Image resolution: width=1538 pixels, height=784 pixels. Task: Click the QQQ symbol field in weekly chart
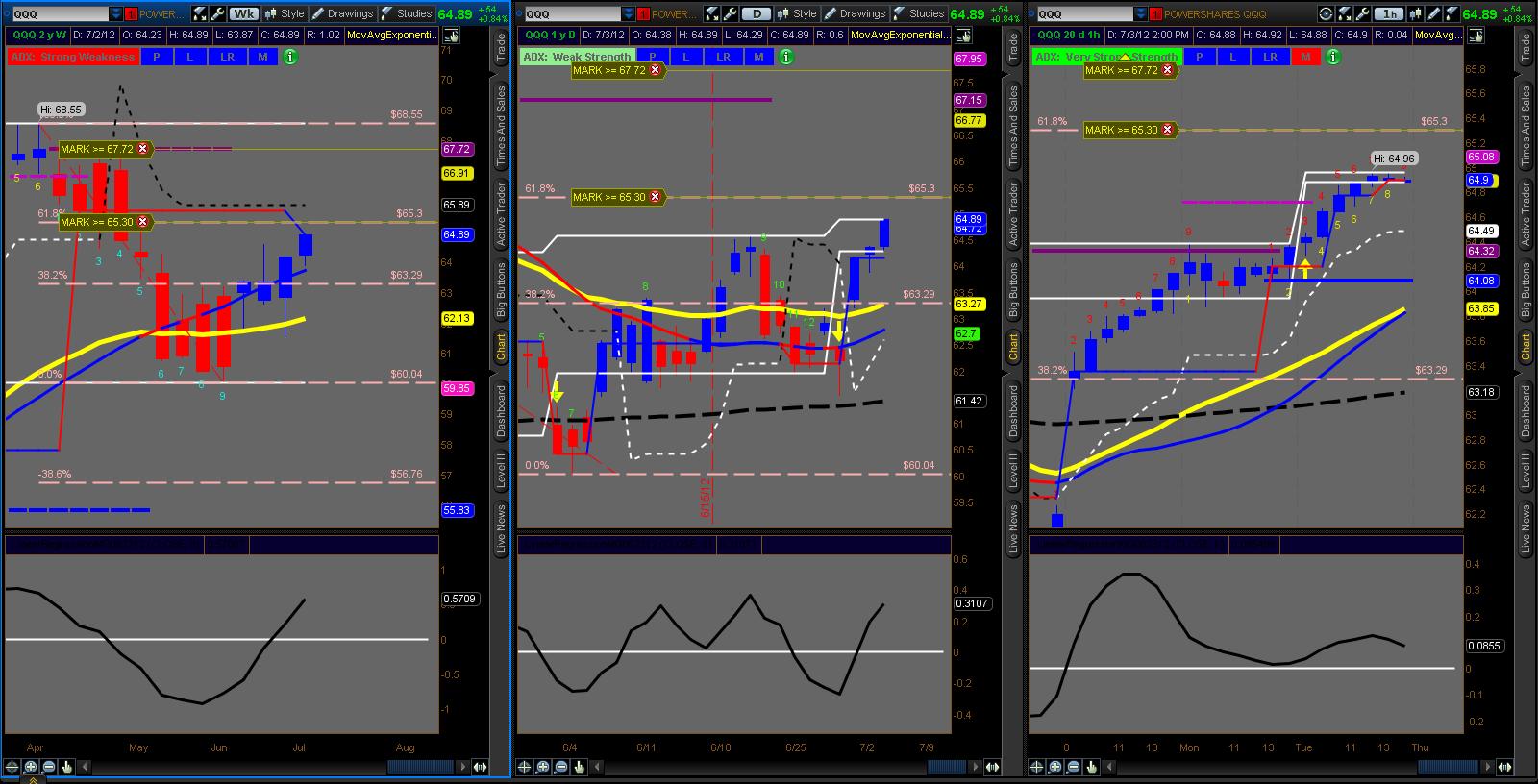(60, 14)
